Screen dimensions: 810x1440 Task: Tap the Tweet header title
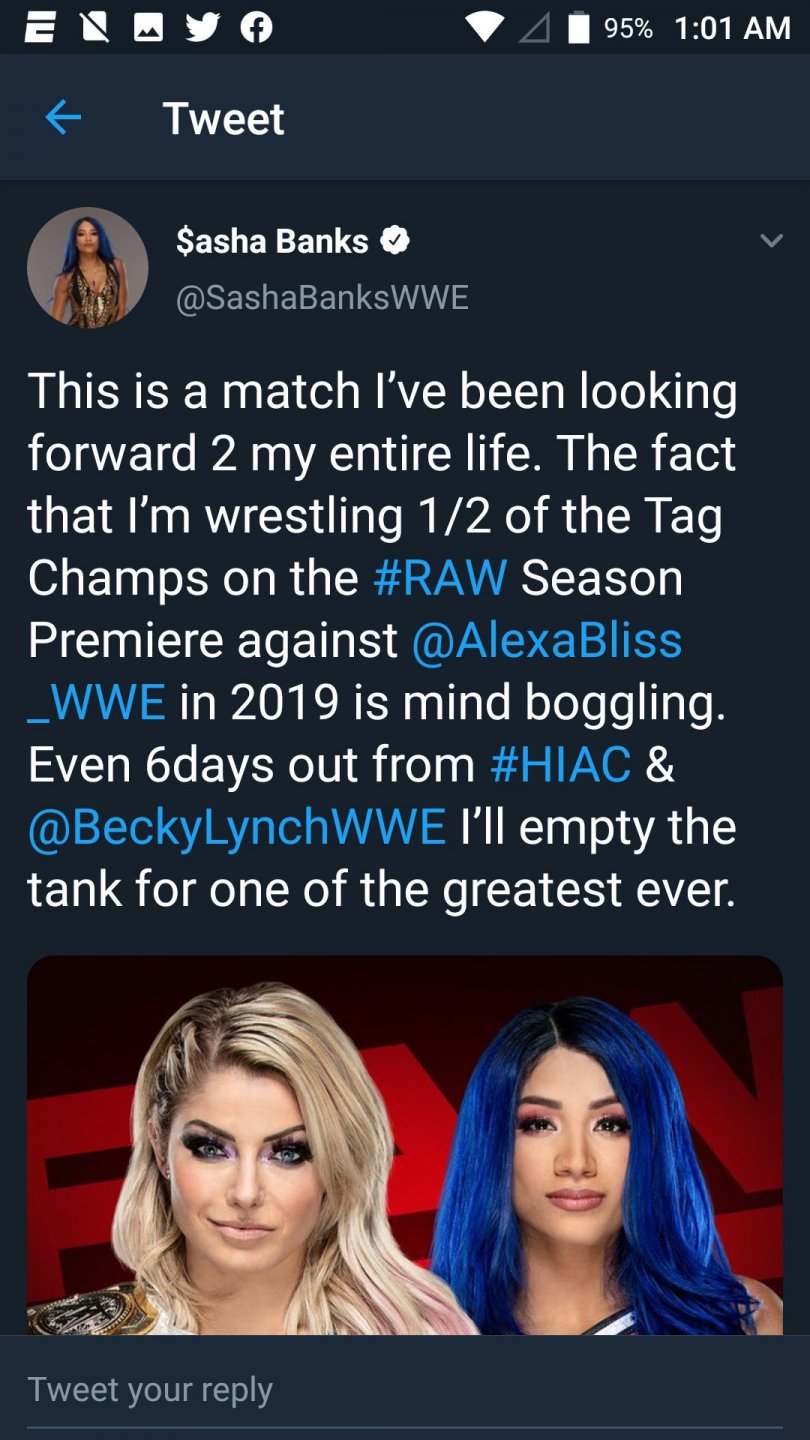pyautogui.click(x=224, y=119)
